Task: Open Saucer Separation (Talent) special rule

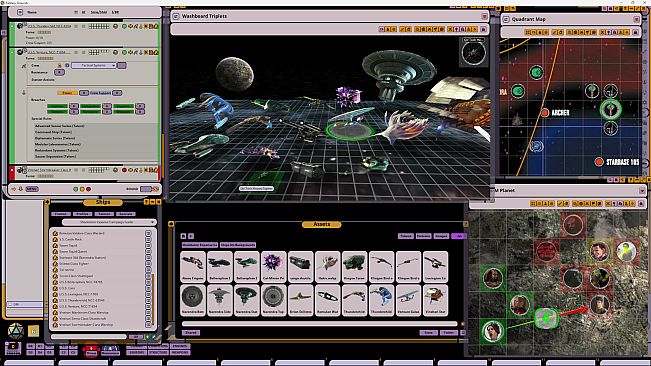Action: (55, 156)
